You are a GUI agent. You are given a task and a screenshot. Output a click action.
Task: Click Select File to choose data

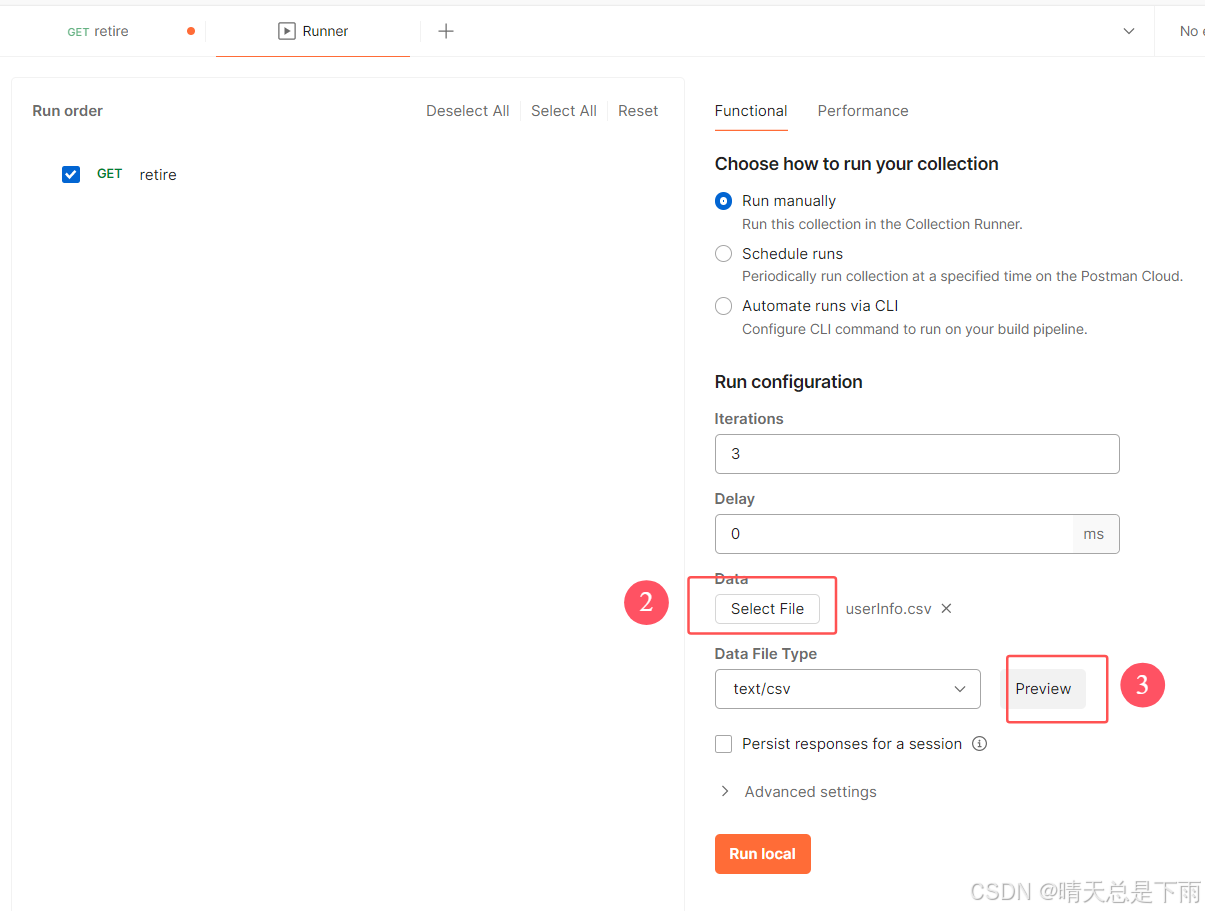(x=767, y=608)
